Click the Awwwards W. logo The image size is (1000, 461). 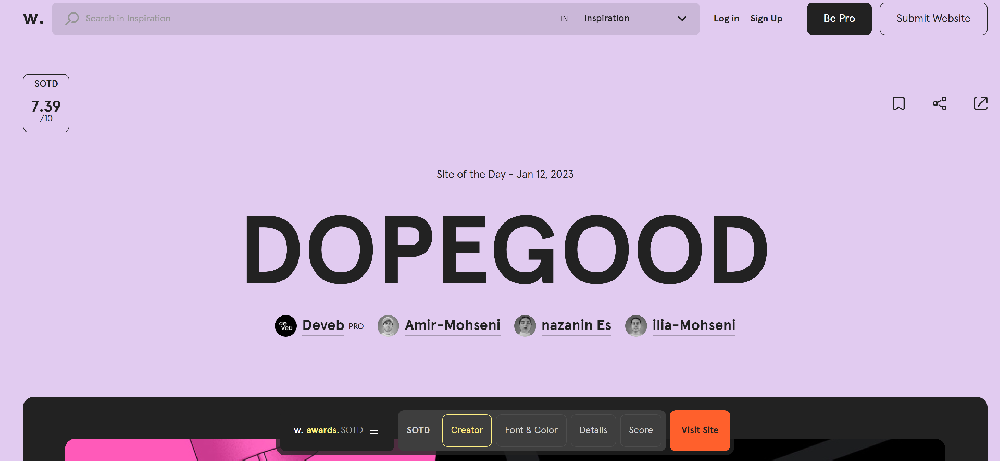[x=33, y=18]
